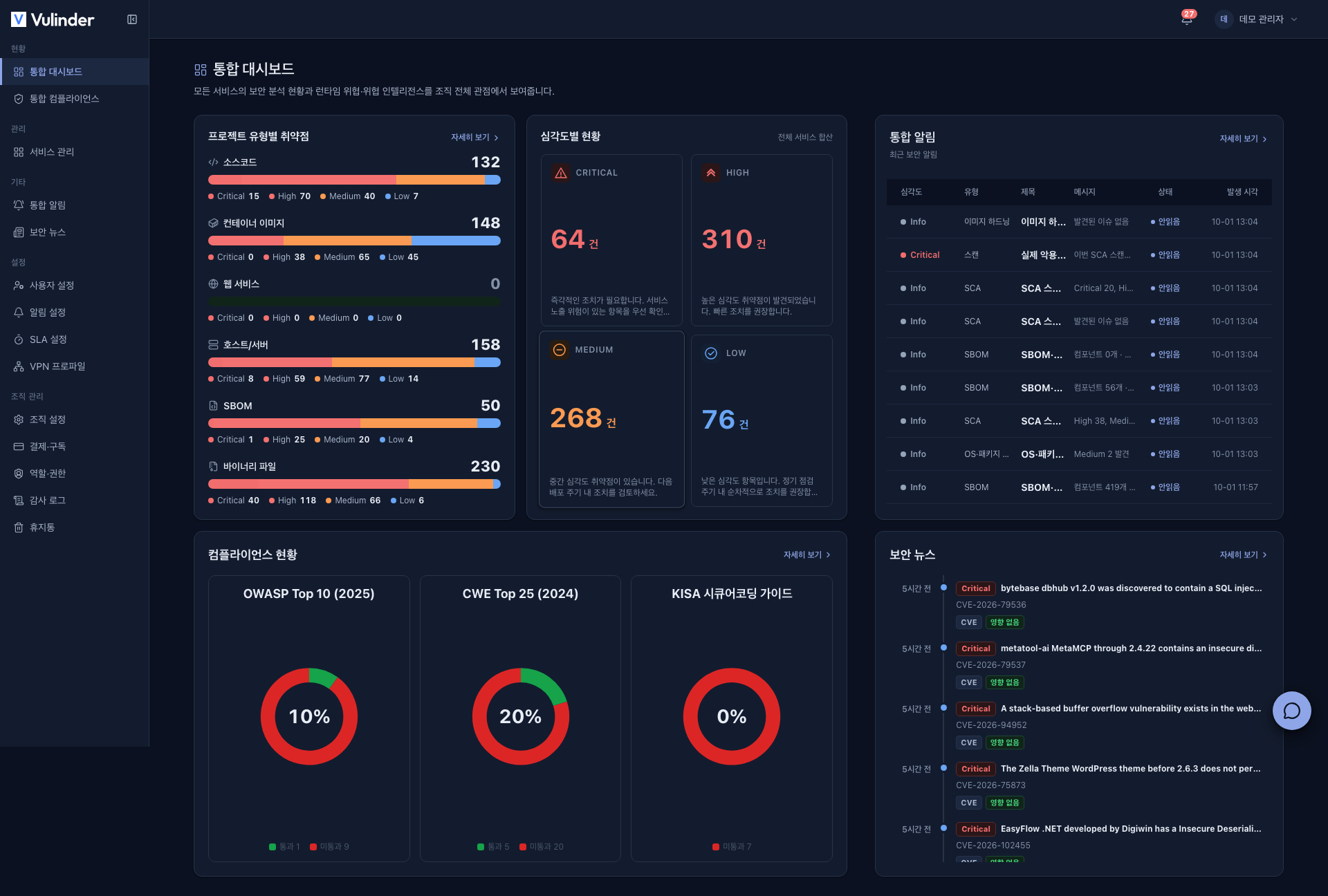
Task: Click the 감사 로그 icon in sidebar
Action: tap(19, 501)
